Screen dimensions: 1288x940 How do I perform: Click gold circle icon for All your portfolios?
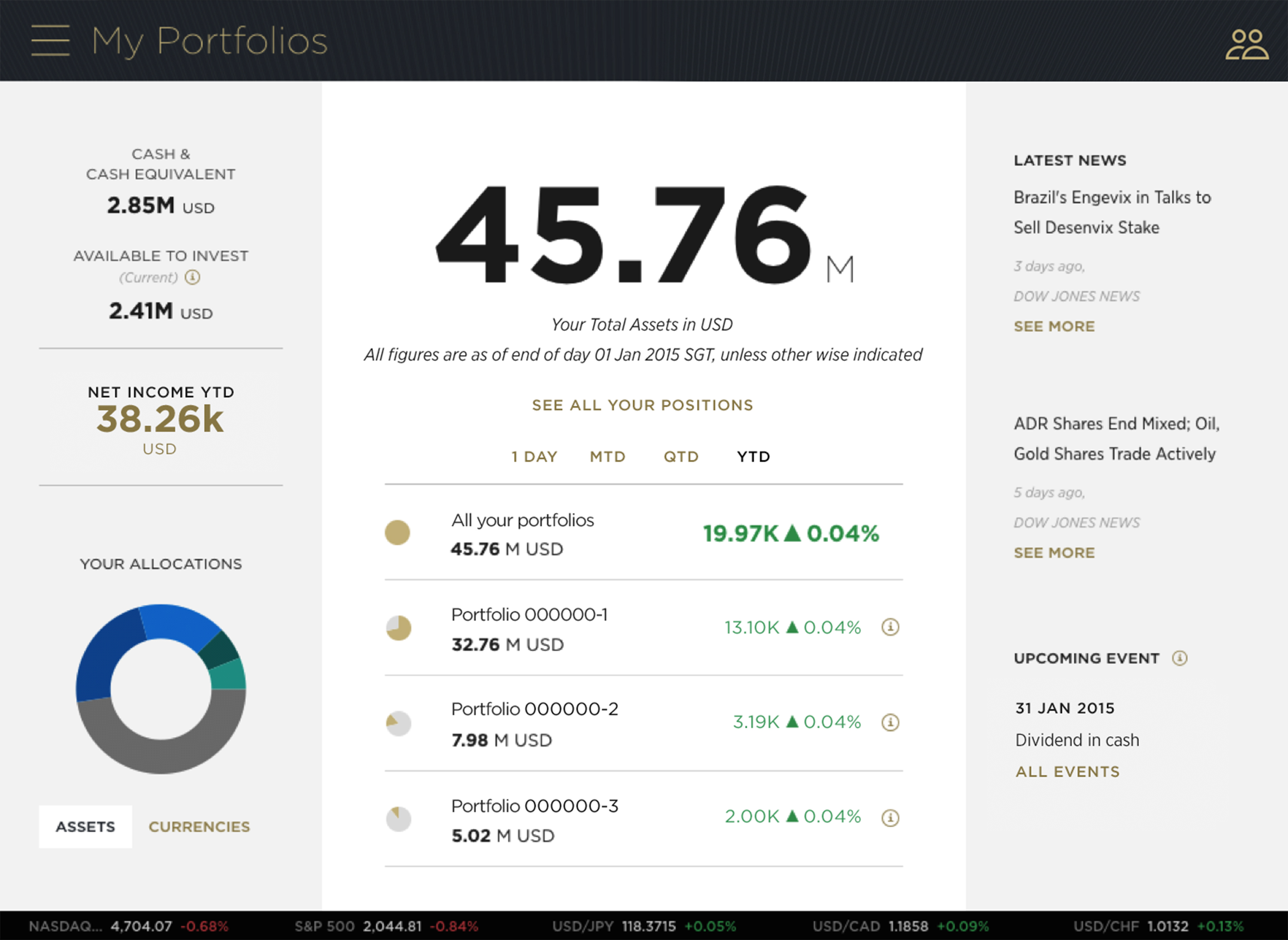pos(397,533)
